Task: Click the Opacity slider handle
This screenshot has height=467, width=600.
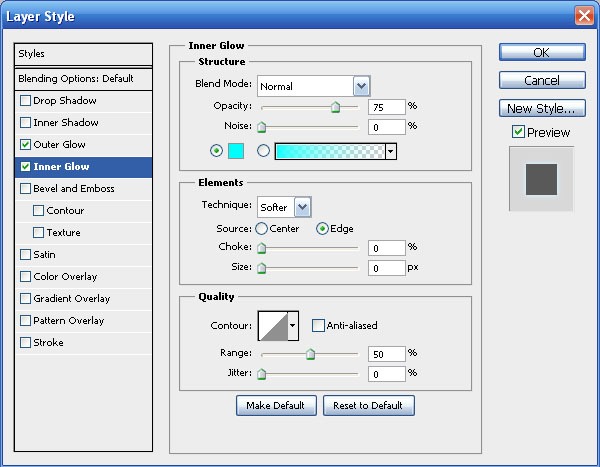Action: [335, 107]
